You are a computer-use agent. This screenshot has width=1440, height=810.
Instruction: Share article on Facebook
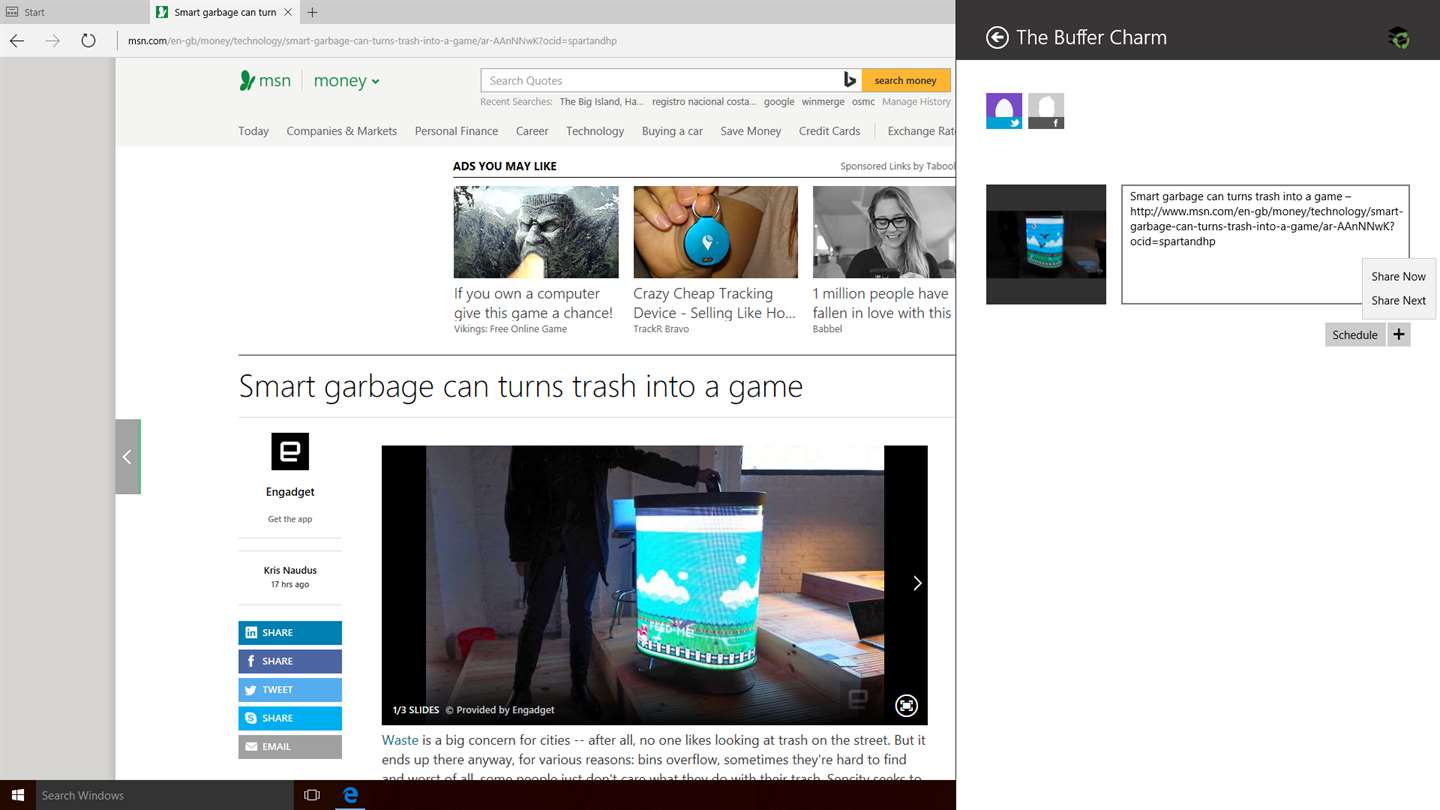pos(290,661)
